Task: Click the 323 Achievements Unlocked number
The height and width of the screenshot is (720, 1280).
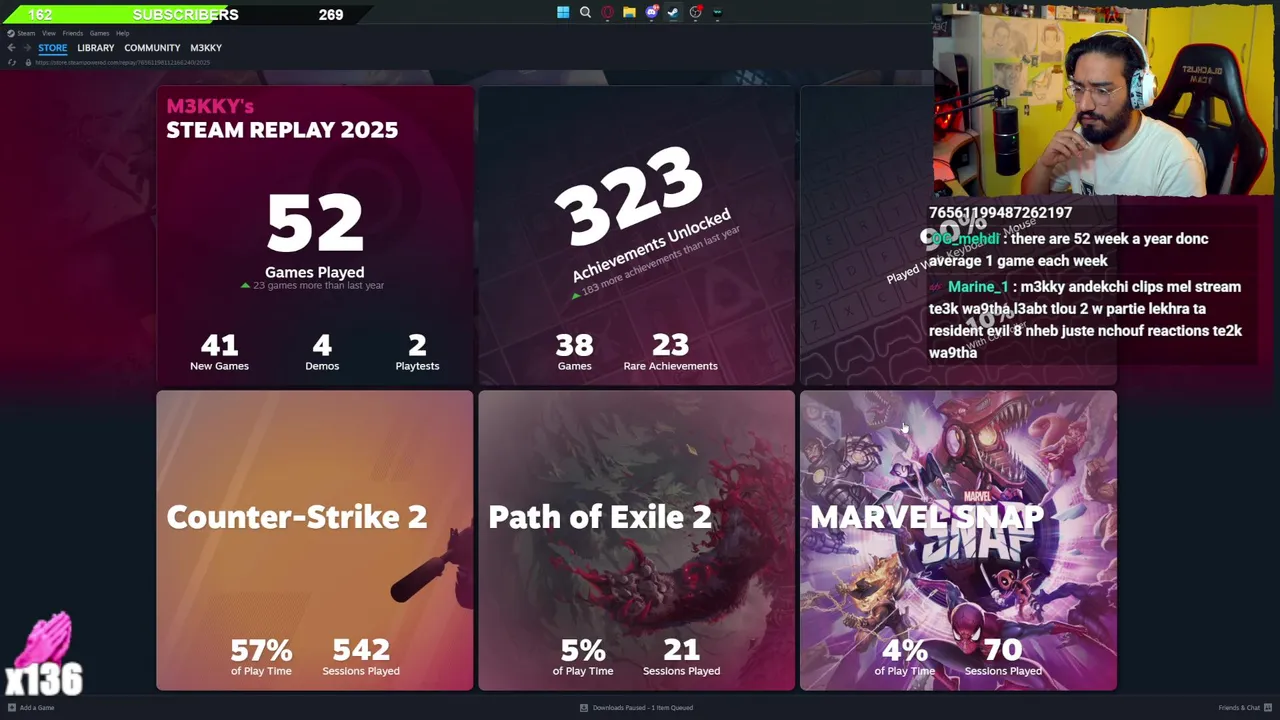Action: pyautogui.click(x=629, y=197)
